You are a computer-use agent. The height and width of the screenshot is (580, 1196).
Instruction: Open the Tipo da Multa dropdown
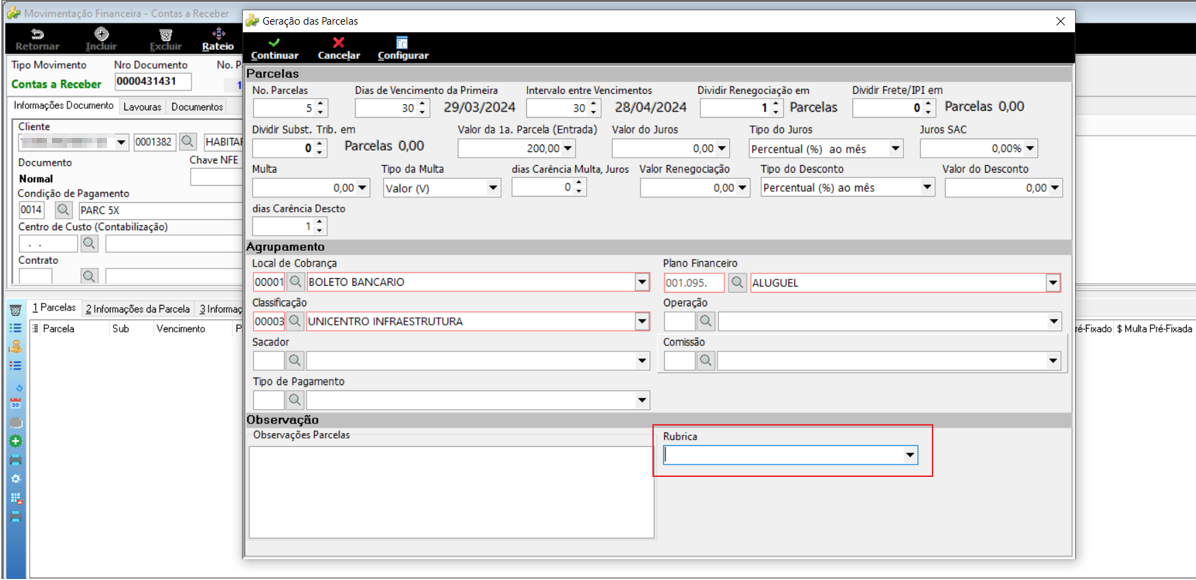pos(493,187)
